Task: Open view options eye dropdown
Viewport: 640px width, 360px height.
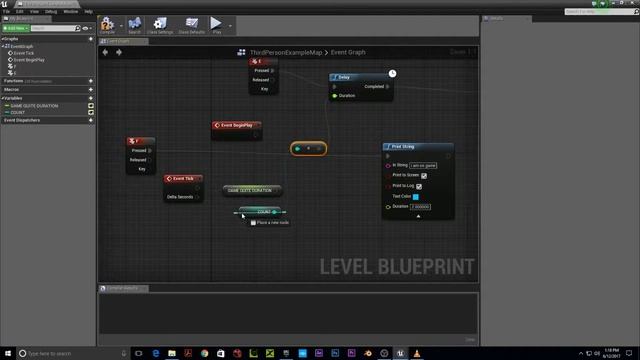Action: pos(87,28)
